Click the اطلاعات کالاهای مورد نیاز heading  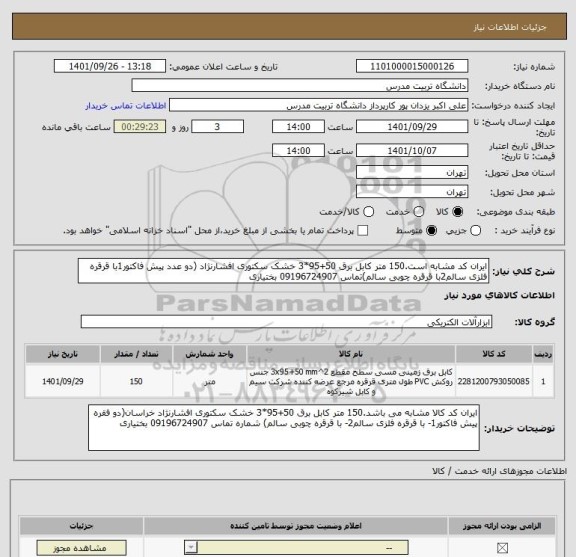[500, 296]
